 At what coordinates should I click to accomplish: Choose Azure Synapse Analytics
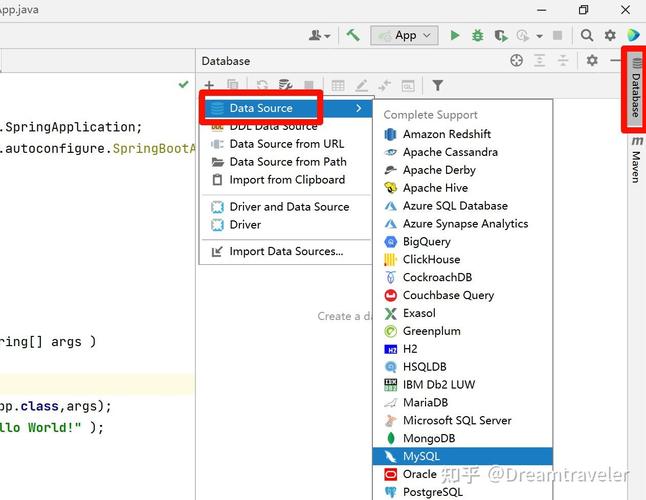(x=462, y=224)
